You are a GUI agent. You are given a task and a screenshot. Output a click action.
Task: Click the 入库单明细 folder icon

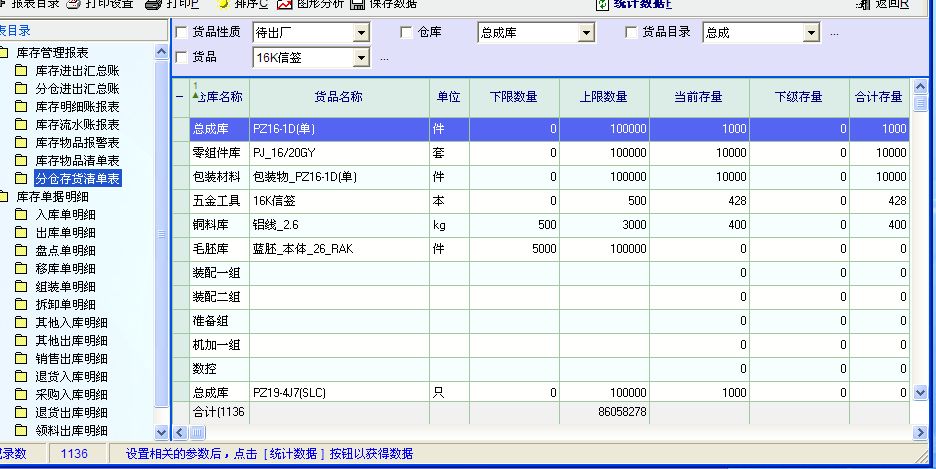click(x=21, y=214)
